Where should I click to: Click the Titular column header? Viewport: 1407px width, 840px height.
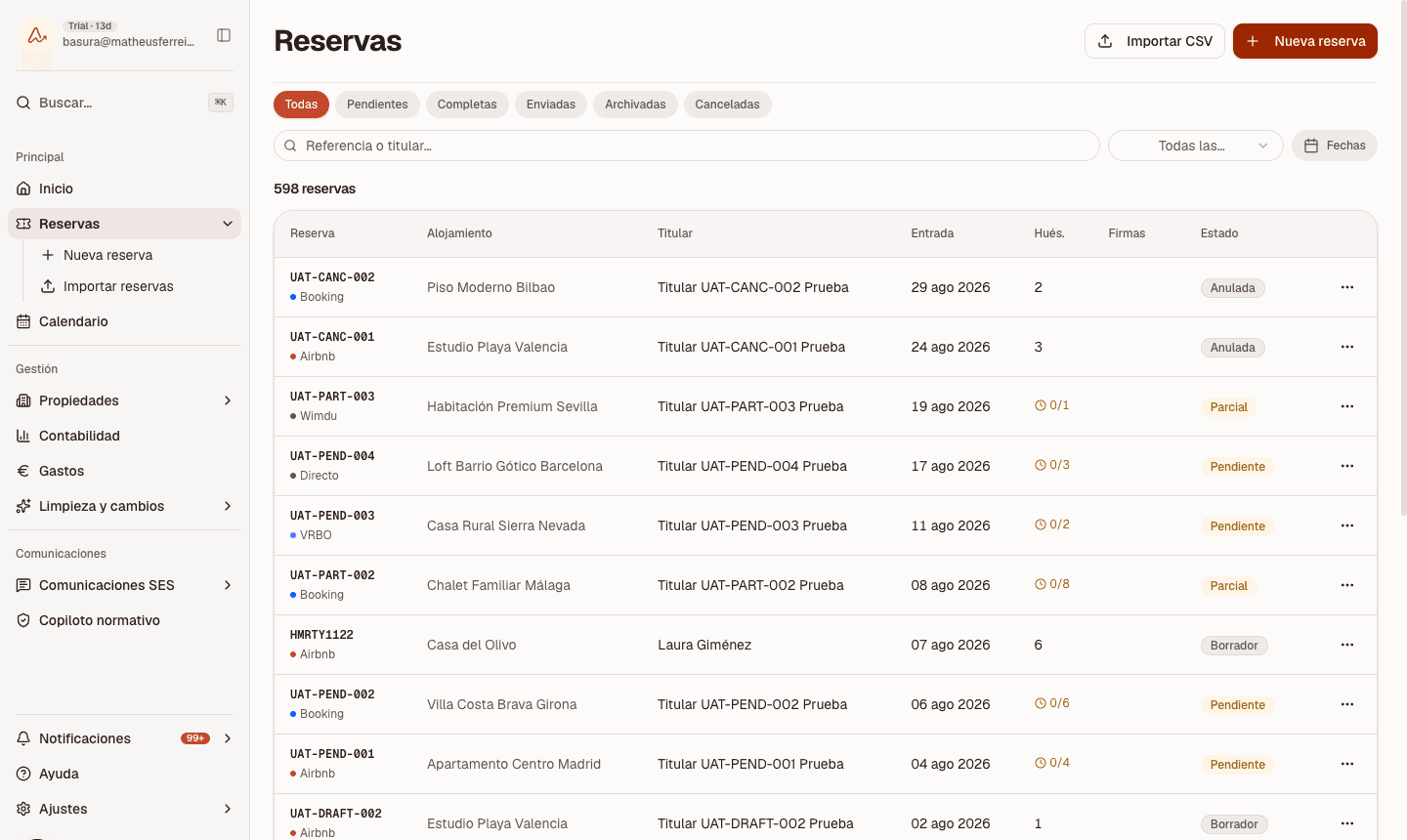coord(675,233)
